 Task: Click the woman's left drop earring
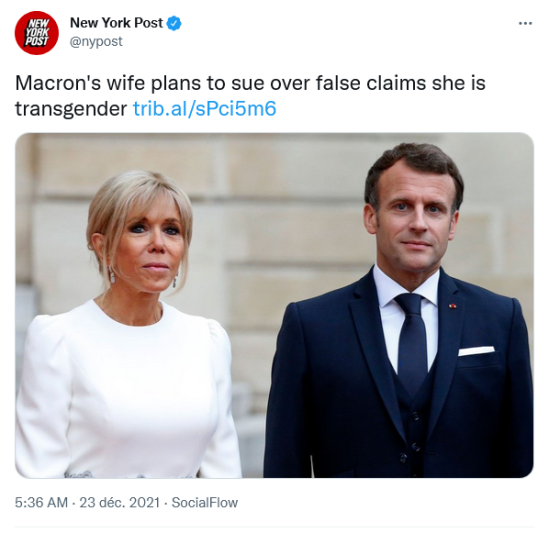pyautogui.click(x=112, y=275)
